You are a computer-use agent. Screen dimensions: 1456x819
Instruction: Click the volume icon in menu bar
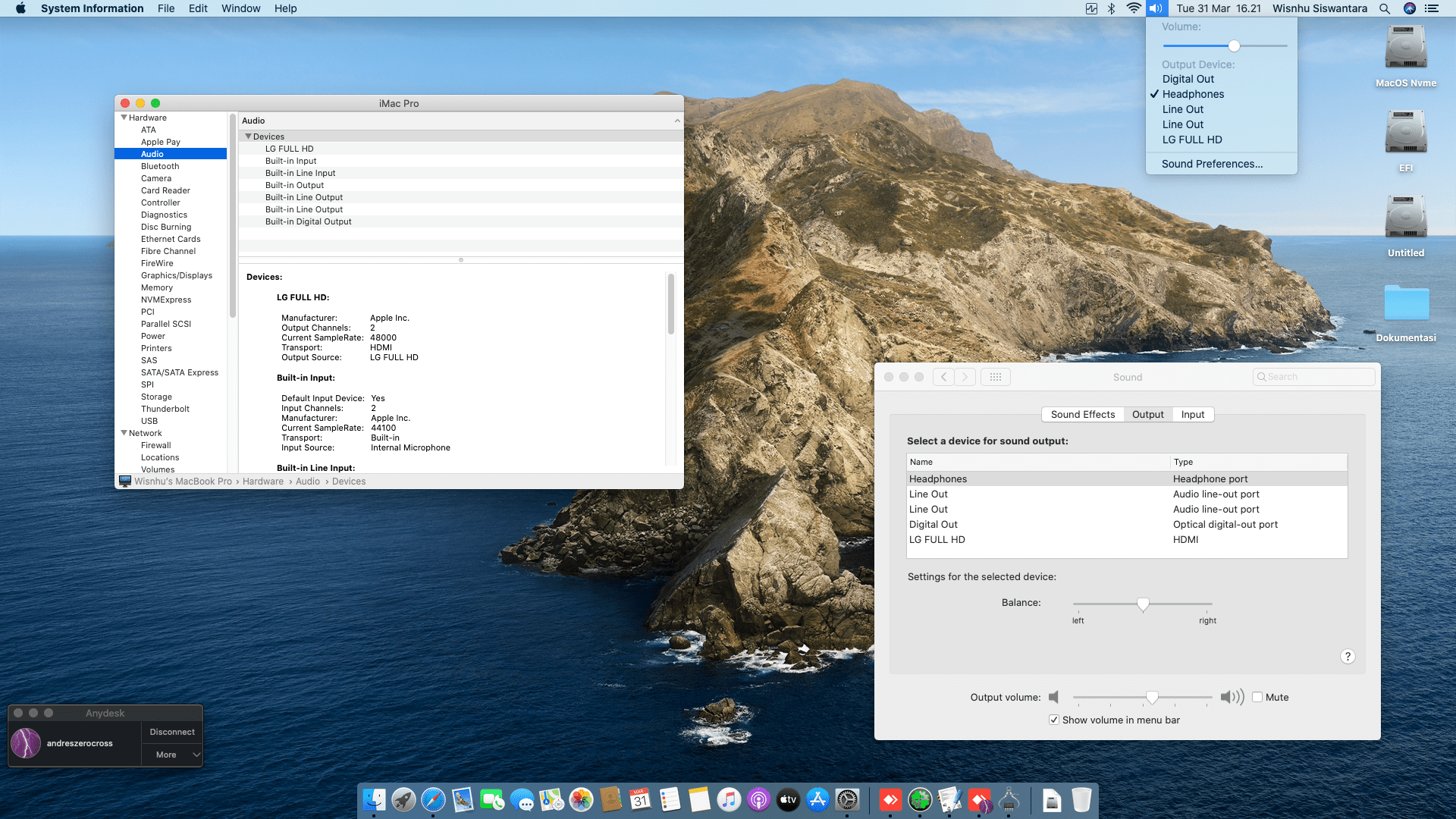click(1156, 8)
